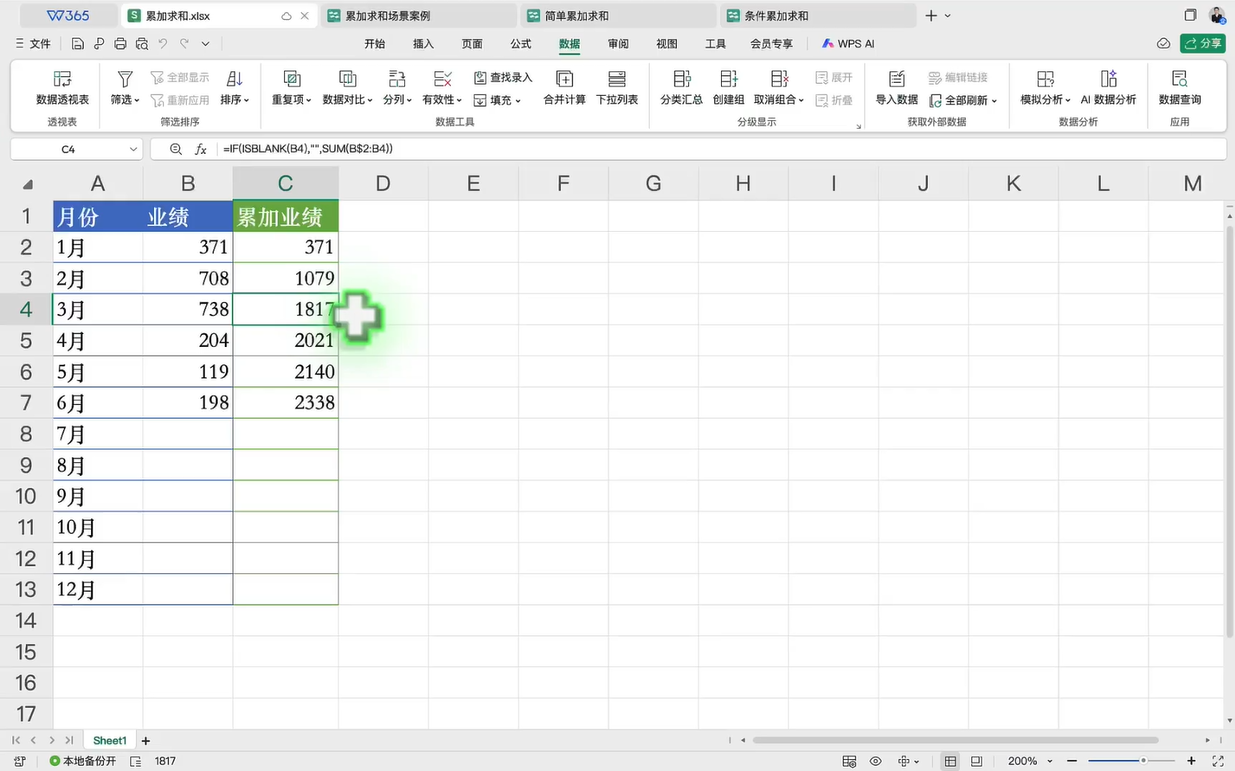
Task: Toggle 本地备份开 local backup status
Action: [82, 761]
